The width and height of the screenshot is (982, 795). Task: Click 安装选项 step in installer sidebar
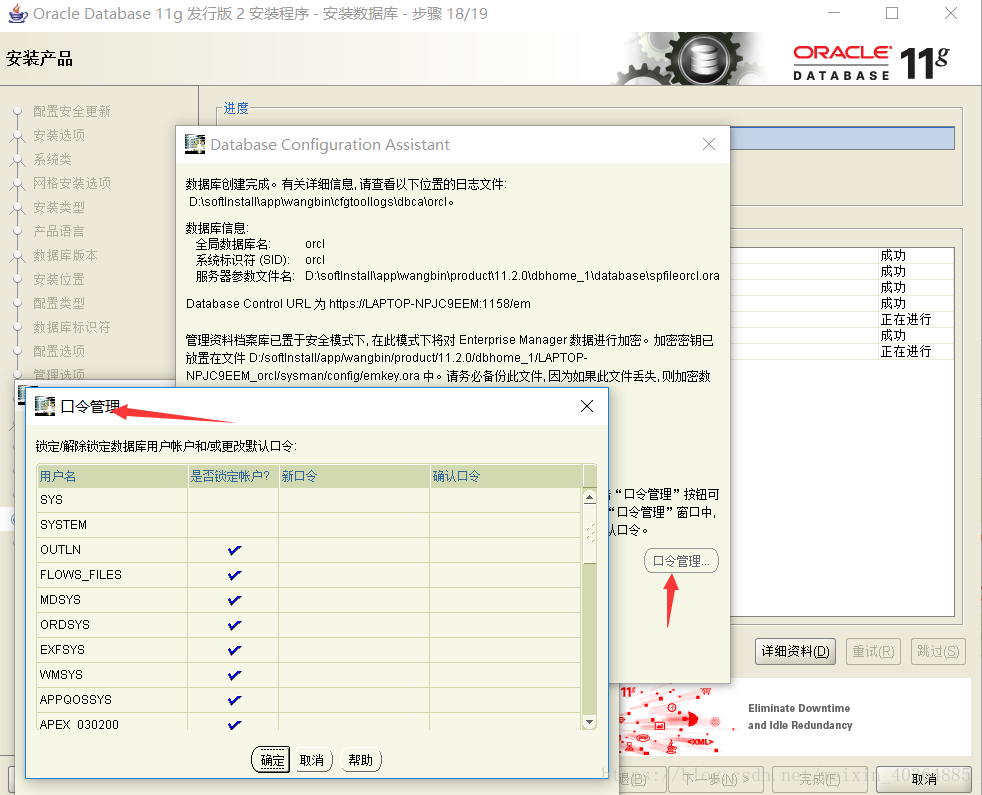click(59, 135)
